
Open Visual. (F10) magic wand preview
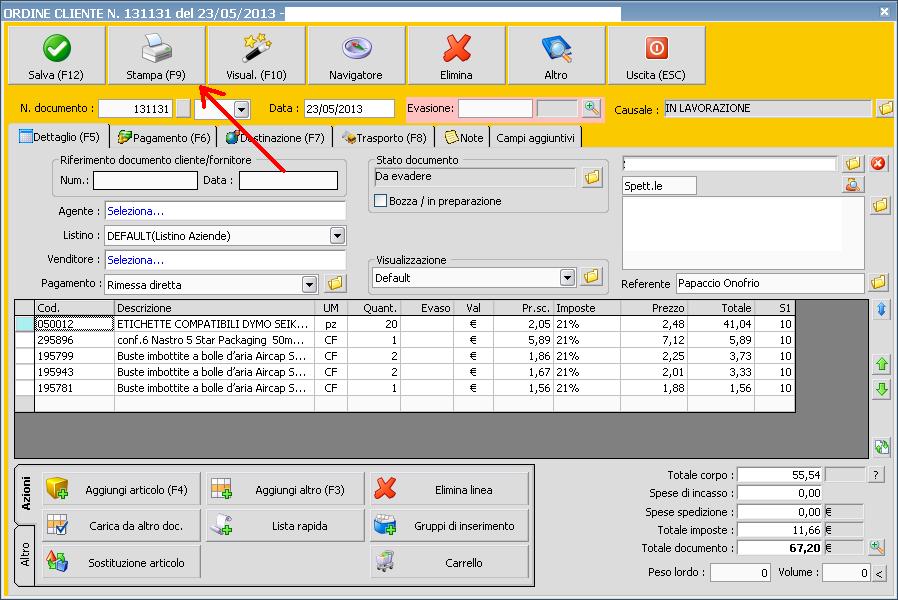pos(256,56)
